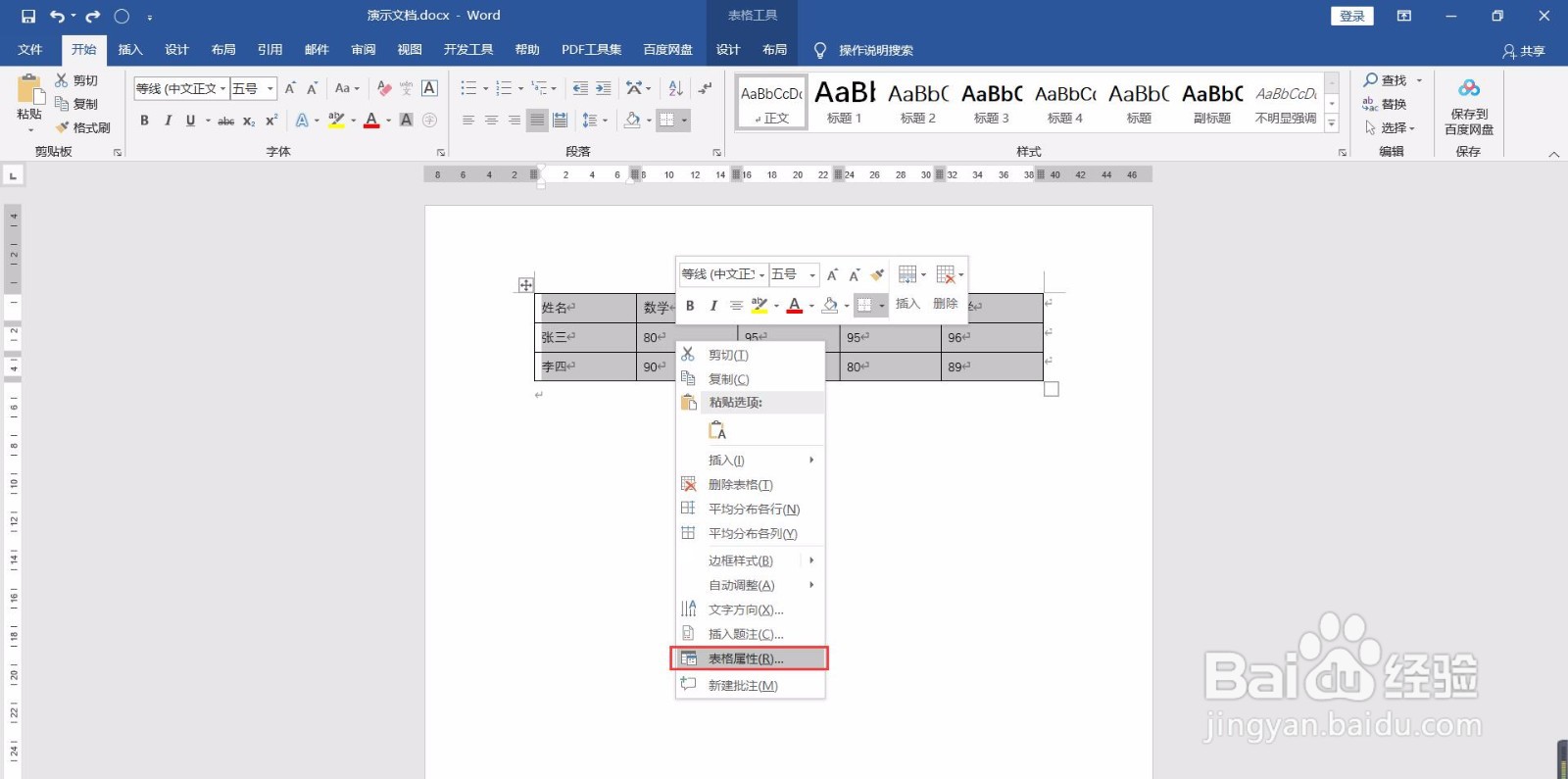Click the Sort (A-Z) icon
Viewport: 1568px width, 779px height.
coord(675,88)
